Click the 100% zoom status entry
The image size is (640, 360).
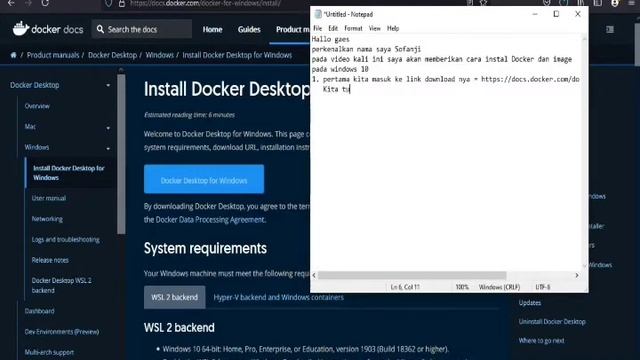pos(462,287)
